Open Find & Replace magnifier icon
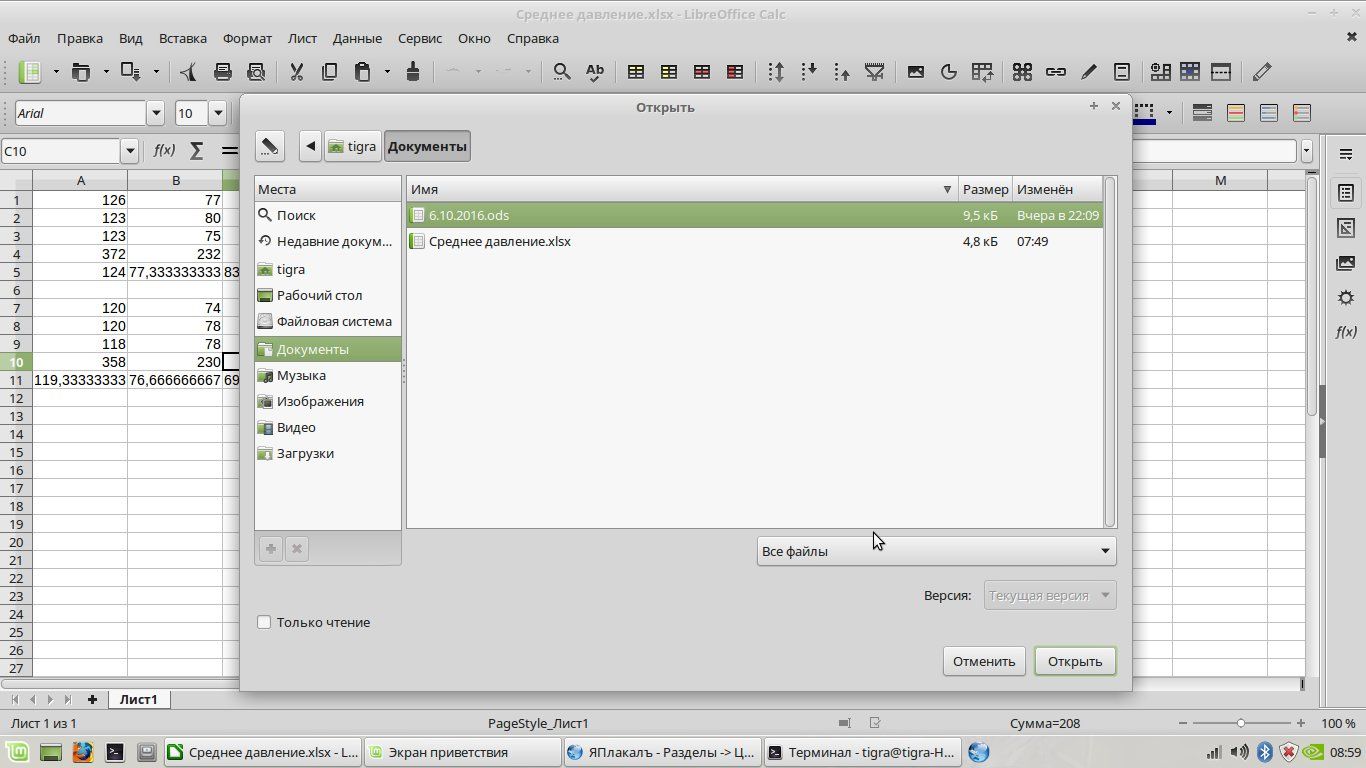The width and height of the screenshot is (1366, 768). [562, 72]
